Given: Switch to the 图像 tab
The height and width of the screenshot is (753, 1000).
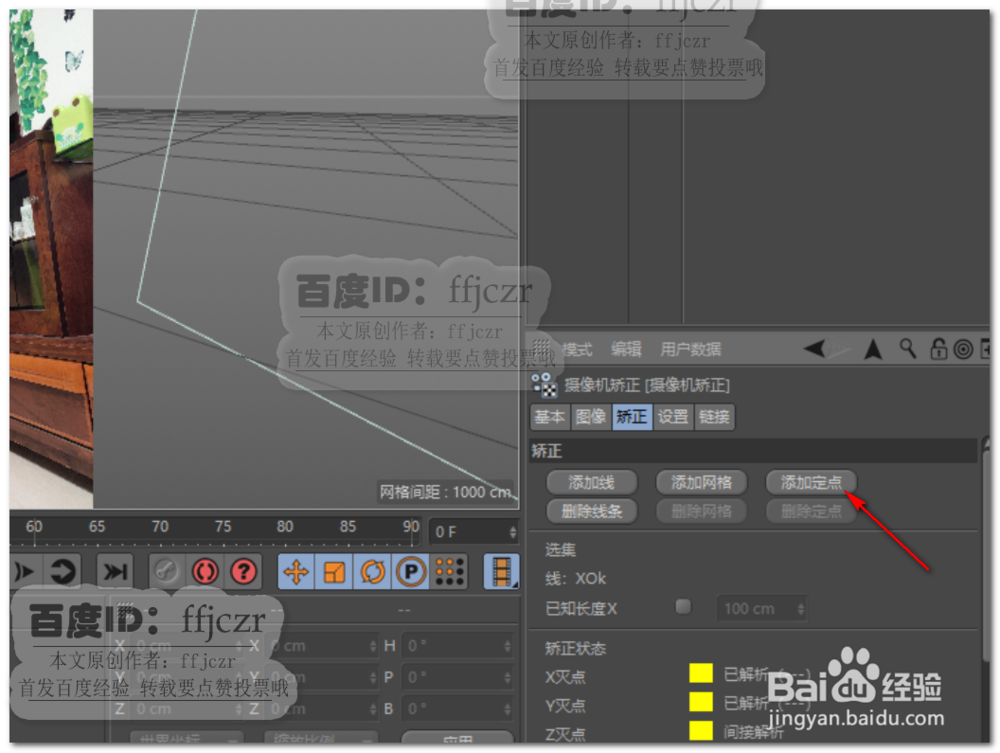Looking at the screenshot, I should [x=591, y=417].
